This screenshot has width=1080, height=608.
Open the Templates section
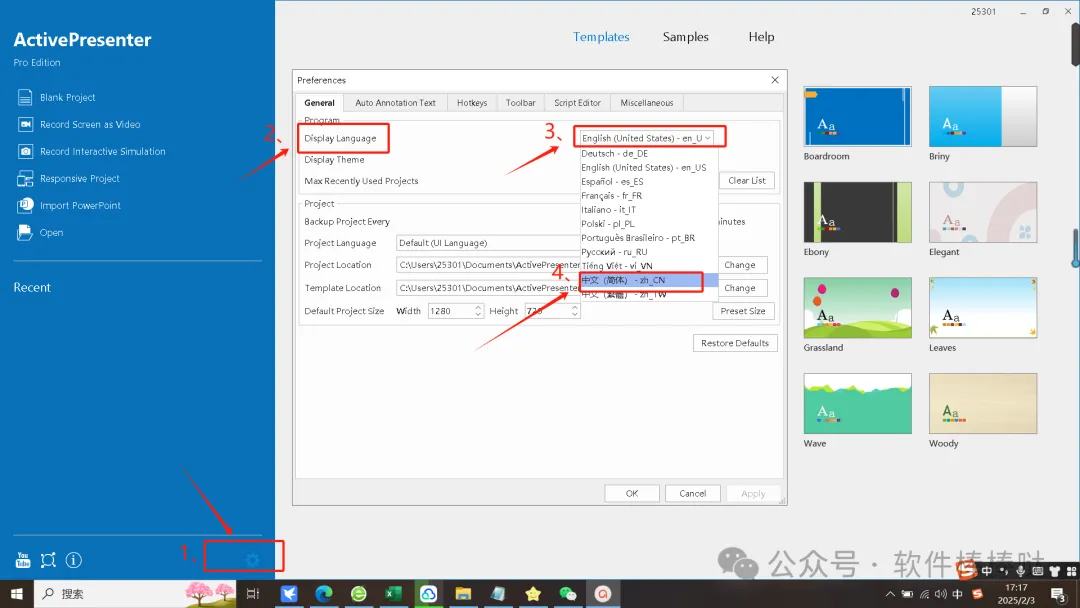point(601,36)
